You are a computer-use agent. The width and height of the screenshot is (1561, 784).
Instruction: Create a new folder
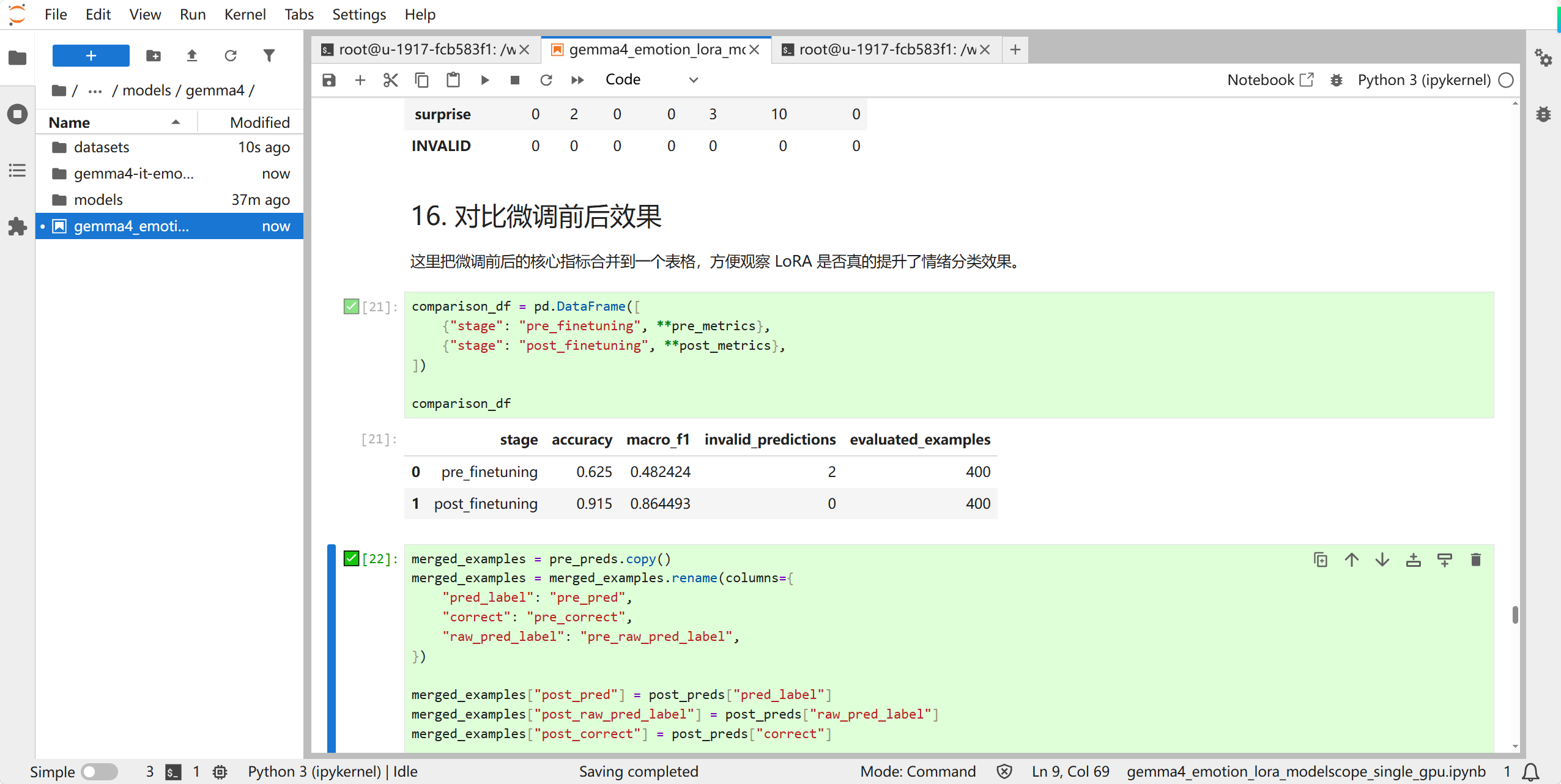pos(154,56)
